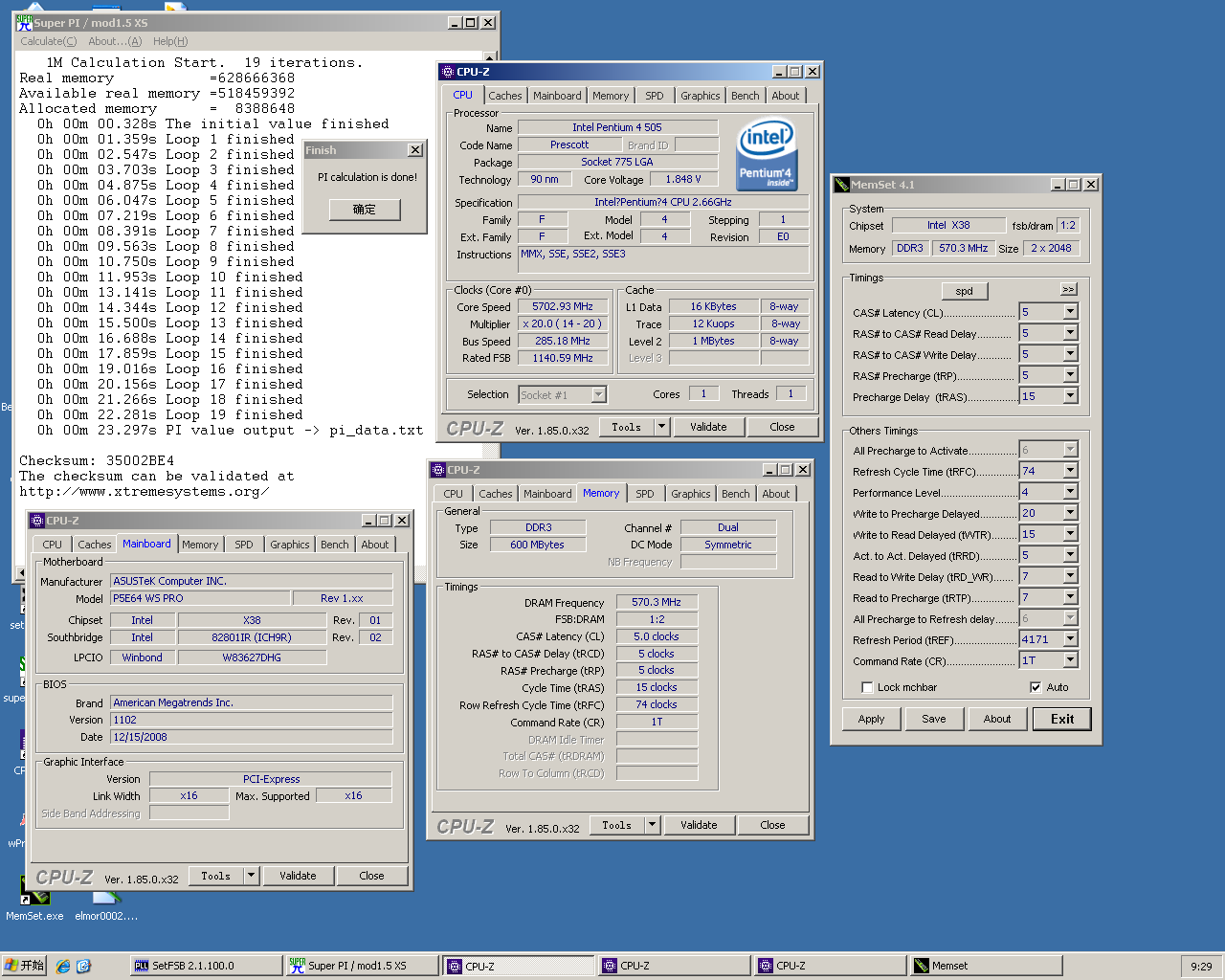Click About button in MemSet
Viewport: 1225px width, 980px height.
pos(997,719)
